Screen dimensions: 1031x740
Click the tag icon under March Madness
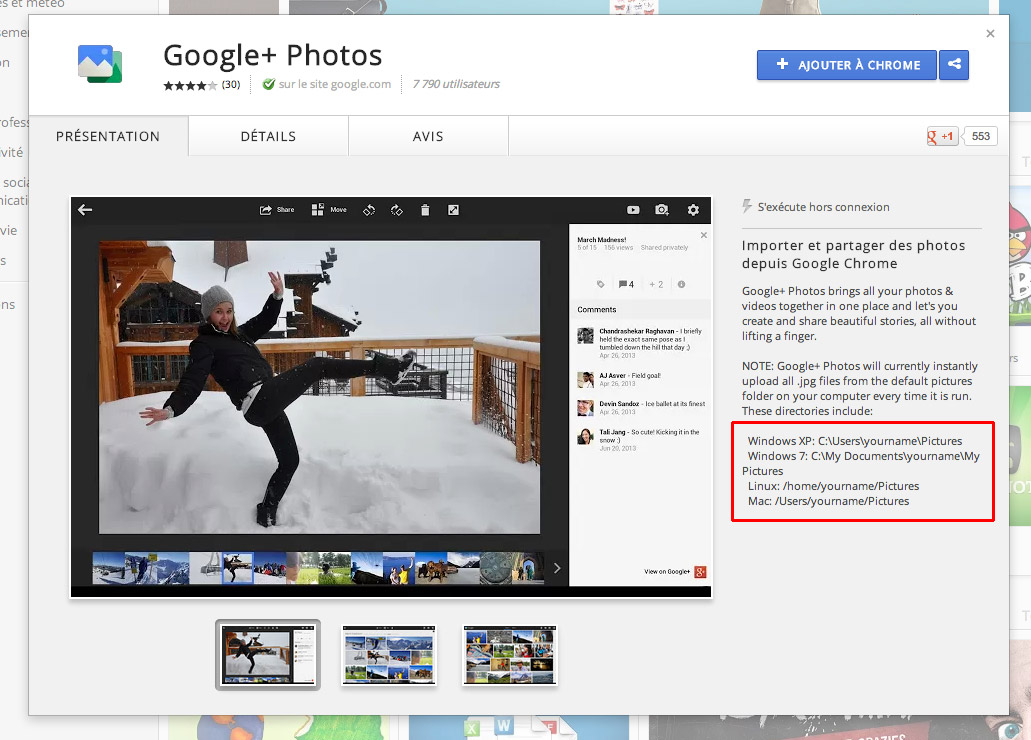point(600,284)
